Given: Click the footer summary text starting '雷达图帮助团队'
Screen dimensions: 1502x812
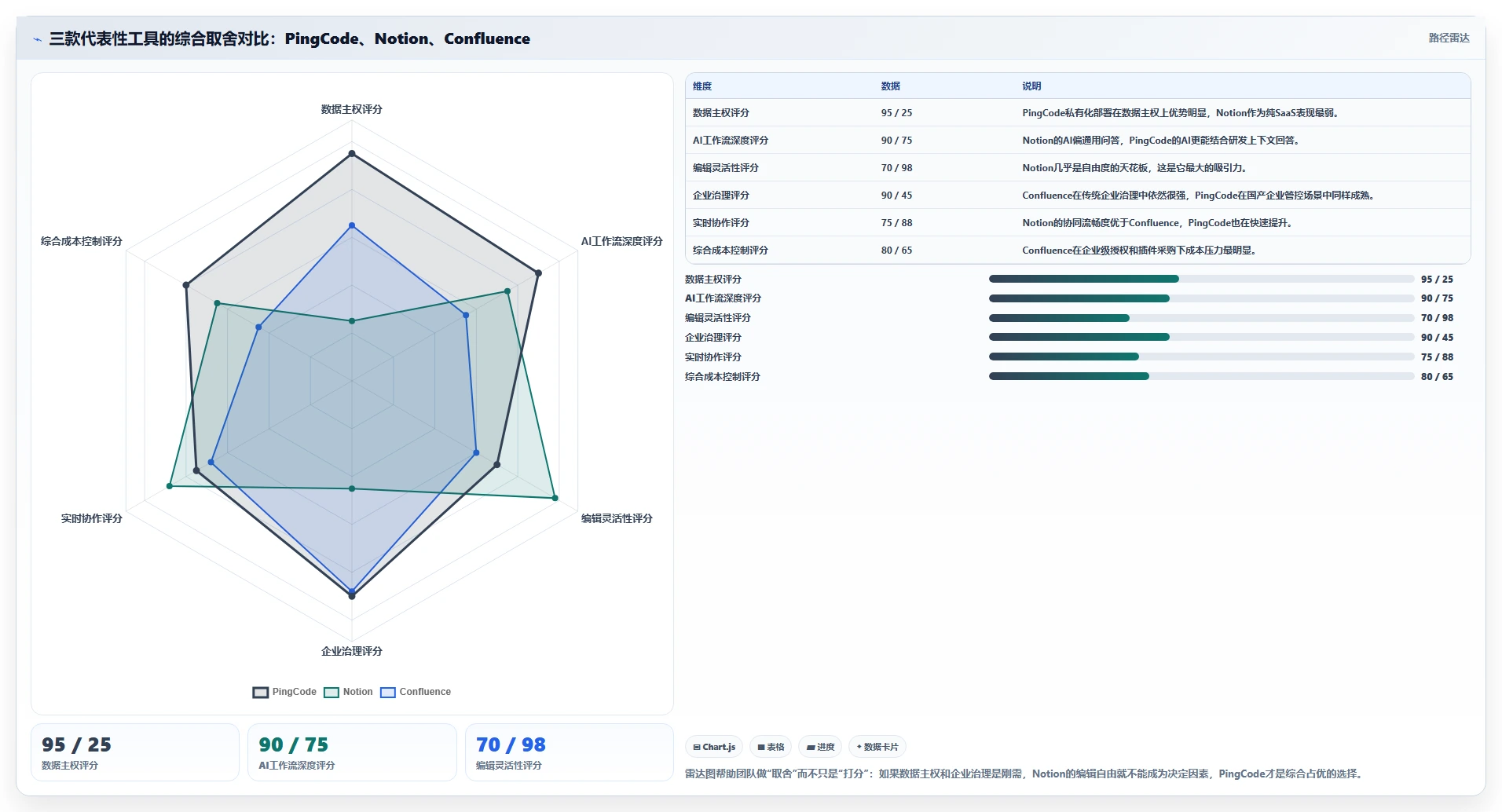Looking at the screenshot, I should [x=1025, y=774].
